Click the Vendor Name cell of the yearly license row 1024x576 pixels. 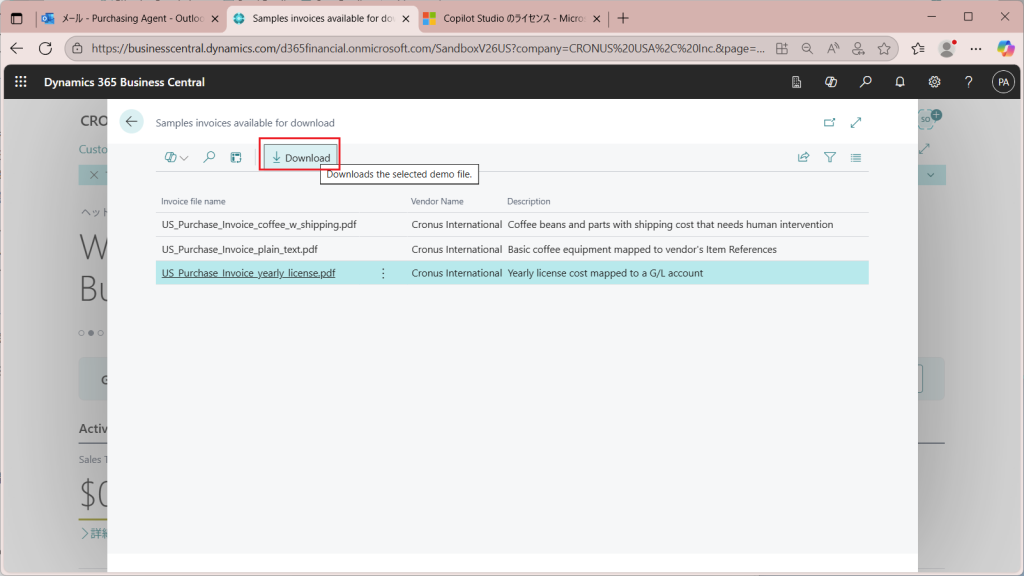[x=456, y=273]
